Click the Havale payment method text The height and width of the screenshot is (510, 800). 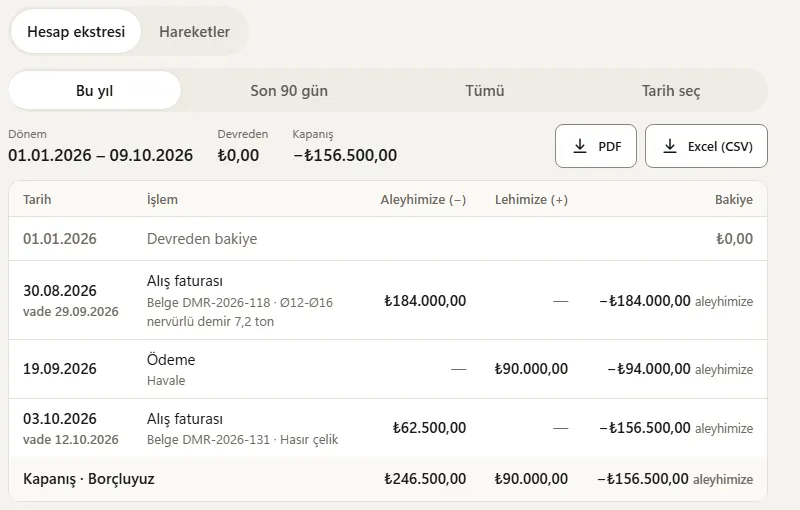point(166,380)
